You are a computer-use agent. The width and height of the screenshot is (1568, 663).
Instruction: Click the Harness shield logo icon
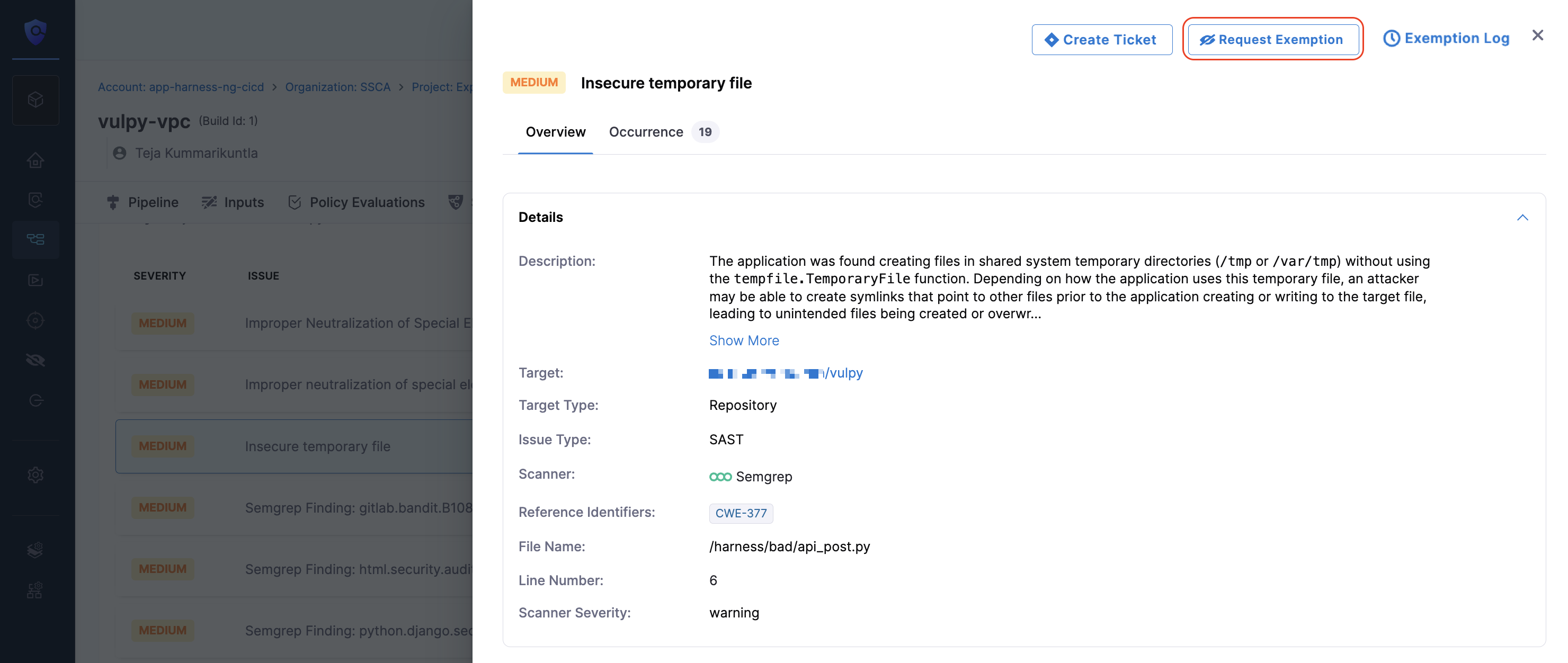(x=35, y=31)
